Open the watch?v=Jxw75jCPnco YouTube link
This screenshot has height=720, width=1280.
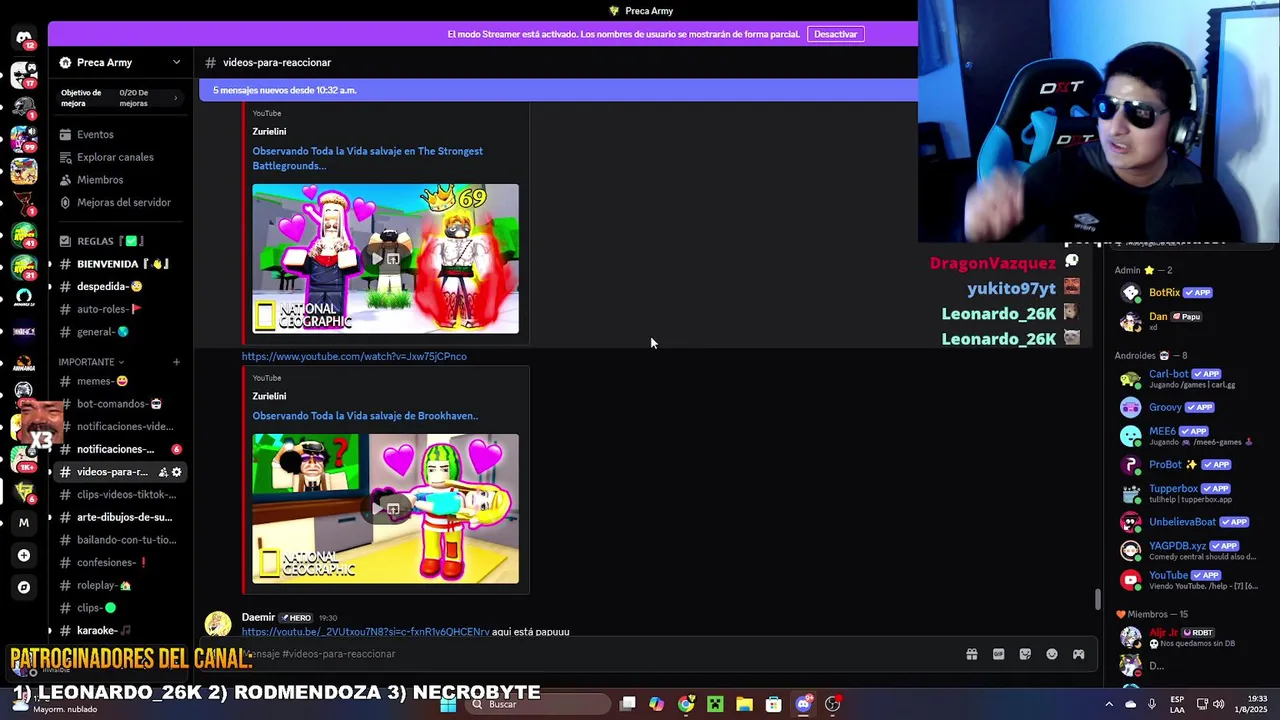click(x=354, y=356)
